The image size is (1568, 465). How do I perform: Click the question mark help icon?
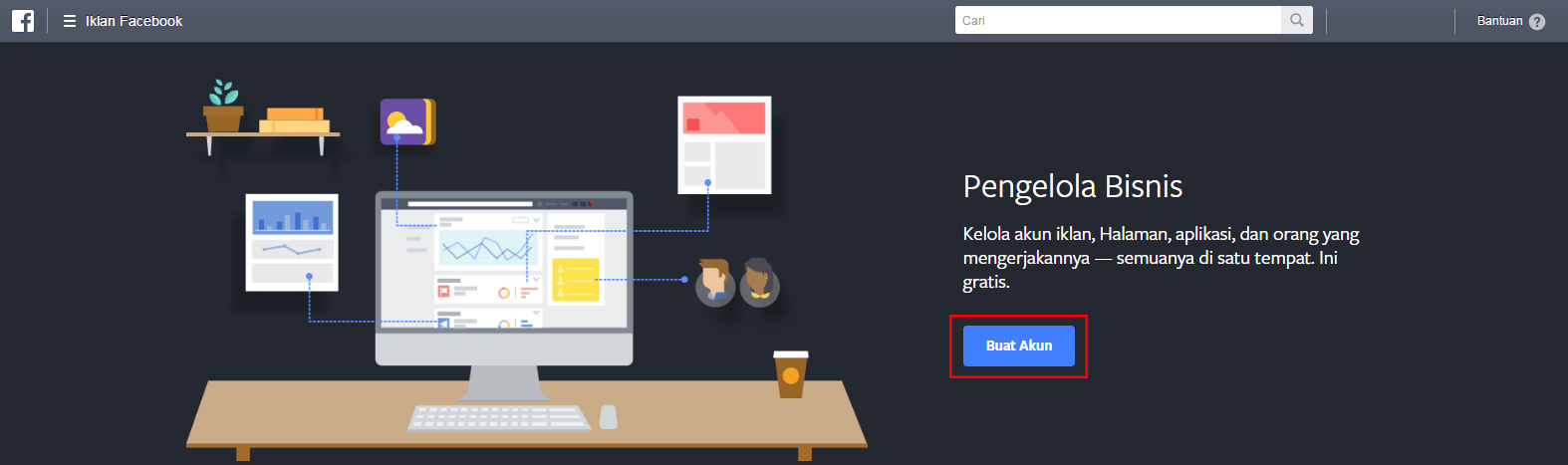pos(1537,22)
